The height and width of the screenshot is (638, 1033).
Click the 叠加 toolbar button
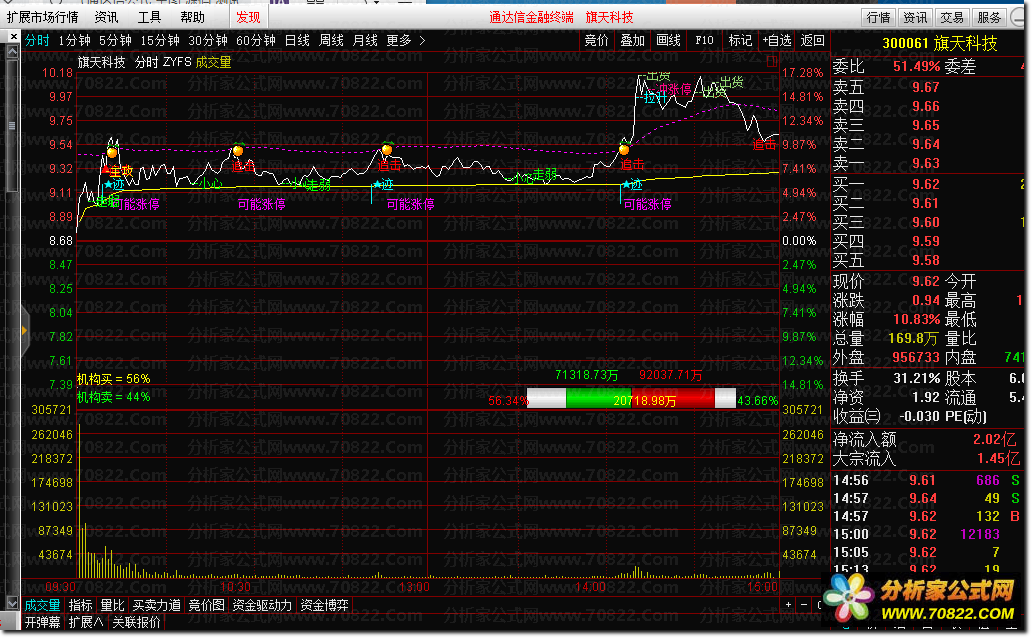tap(632, 41)
